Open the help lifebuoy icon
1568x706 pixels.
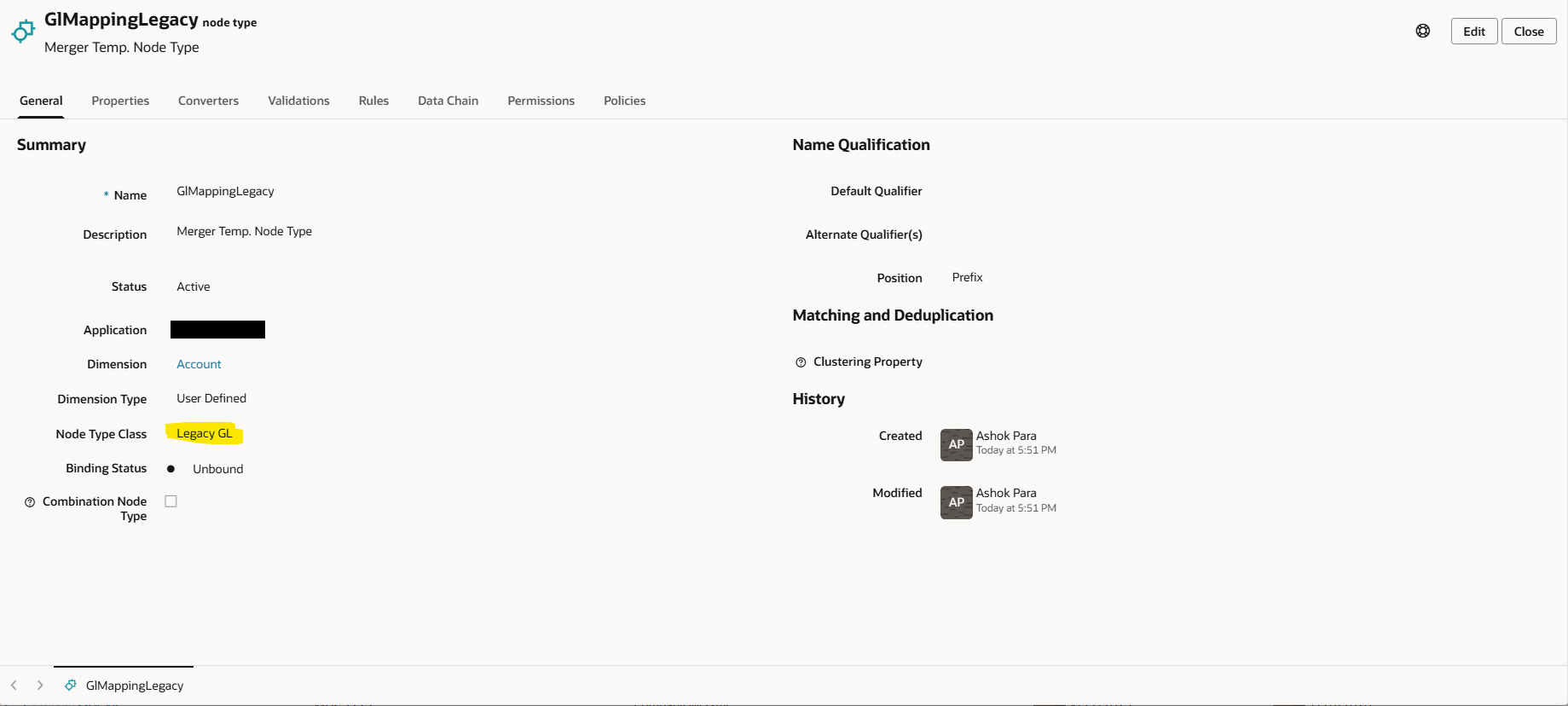click(1423, 31)
